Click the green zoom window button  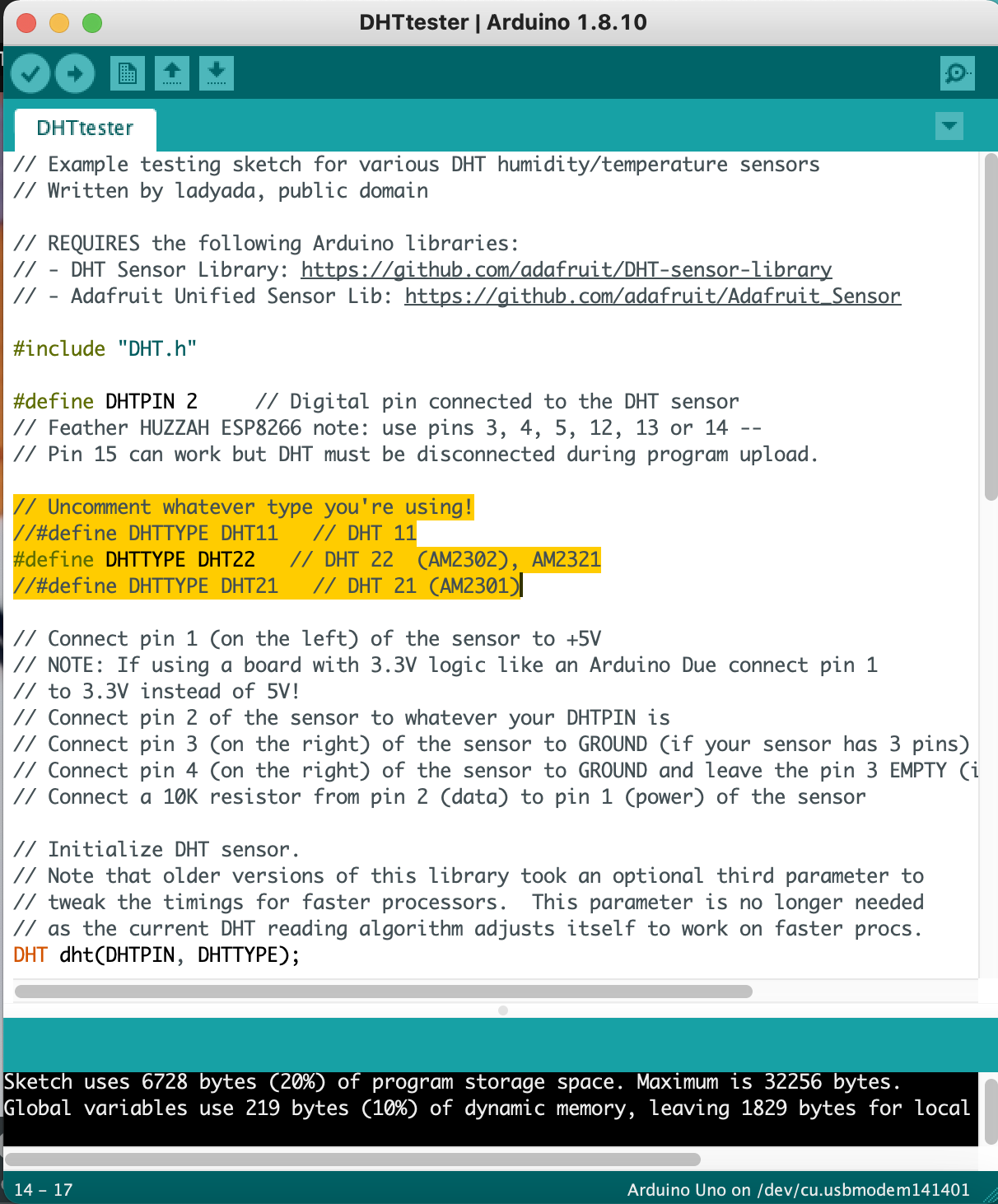click(92, 23)
